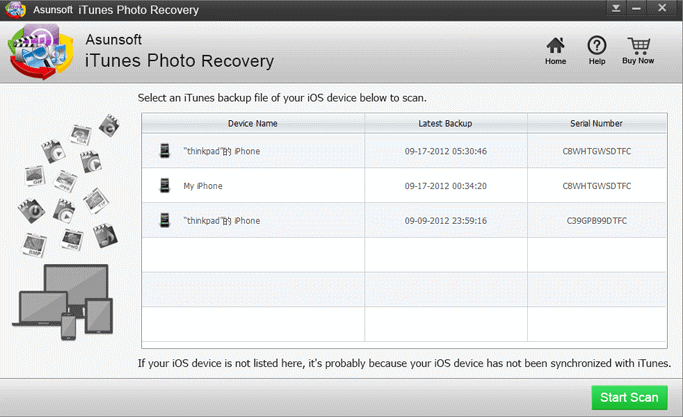683x417 pixels.
Task: Click the small app icon in the title bar
Action: tap(15, 10)
